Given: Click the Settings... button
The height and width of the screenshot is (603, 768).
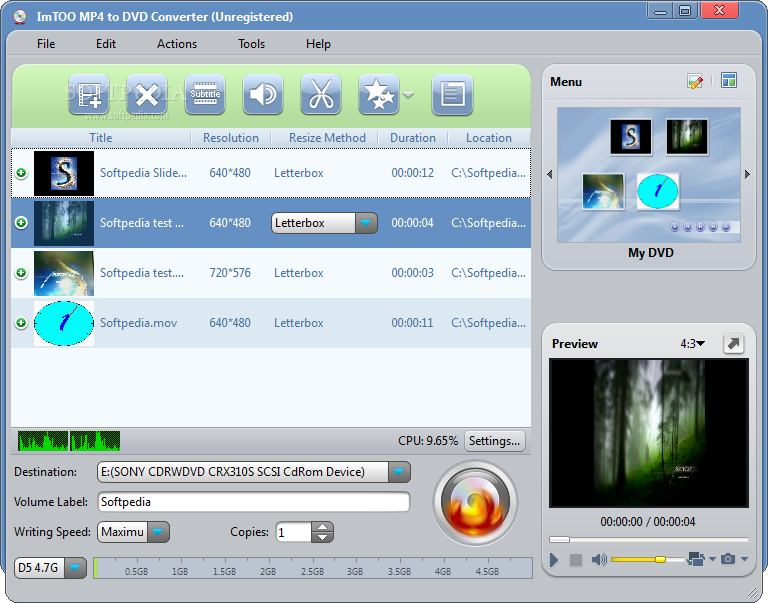Looking at the screenshot, I should (495, 441).
